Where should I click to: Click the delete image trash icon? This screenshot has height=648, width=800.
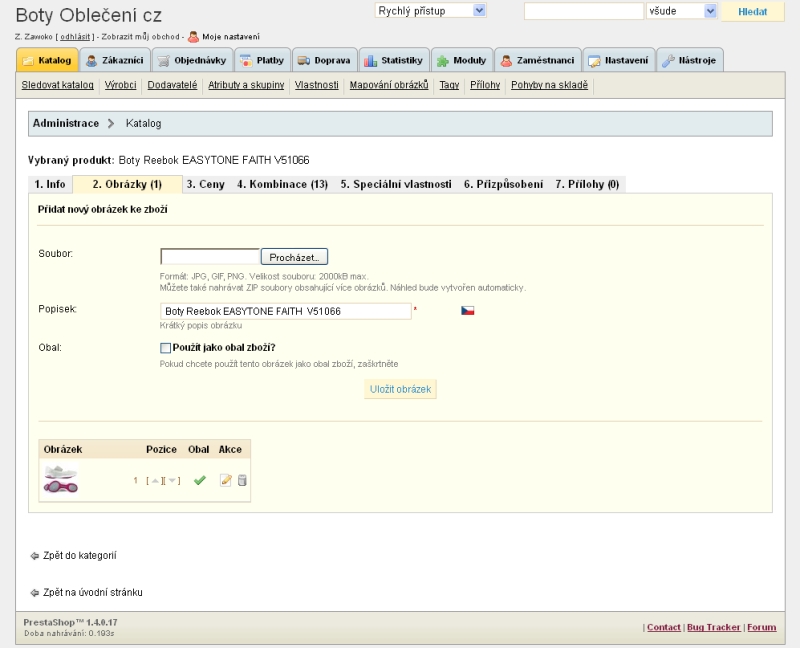coord(242,480)
